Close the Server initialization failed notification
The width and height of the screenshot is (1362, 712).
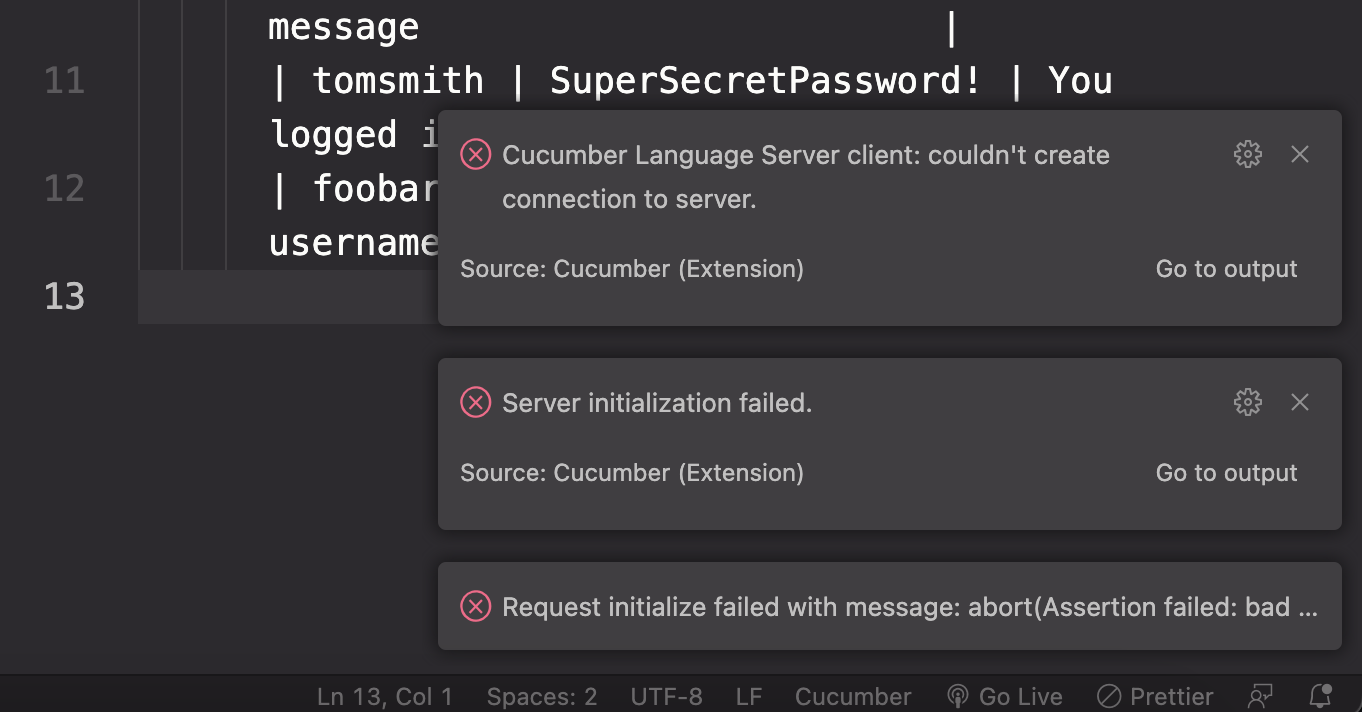pyautogui.click(x=1300, y=402)
